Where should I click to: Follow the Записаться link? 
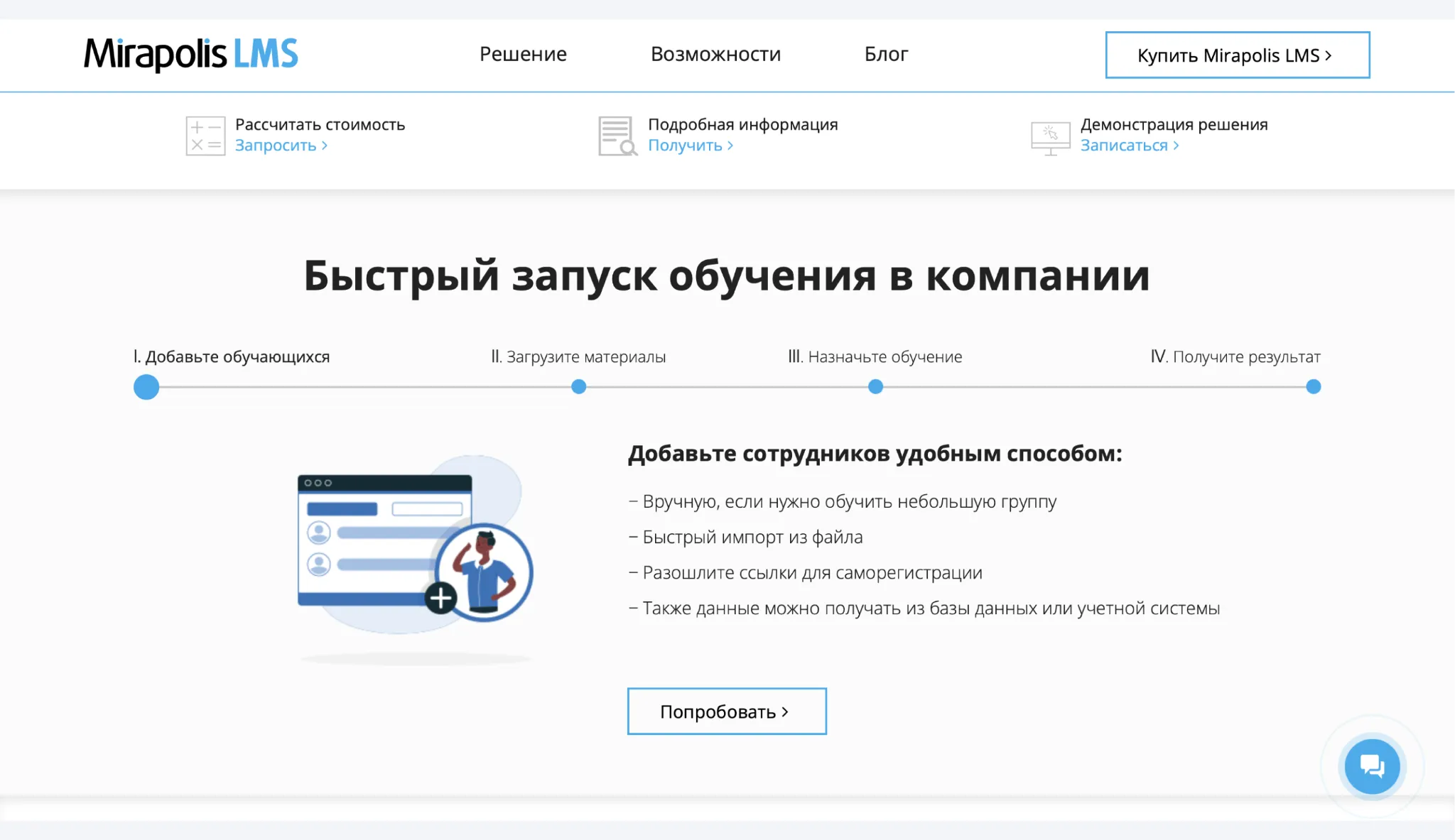click(x=1129, y=146)
